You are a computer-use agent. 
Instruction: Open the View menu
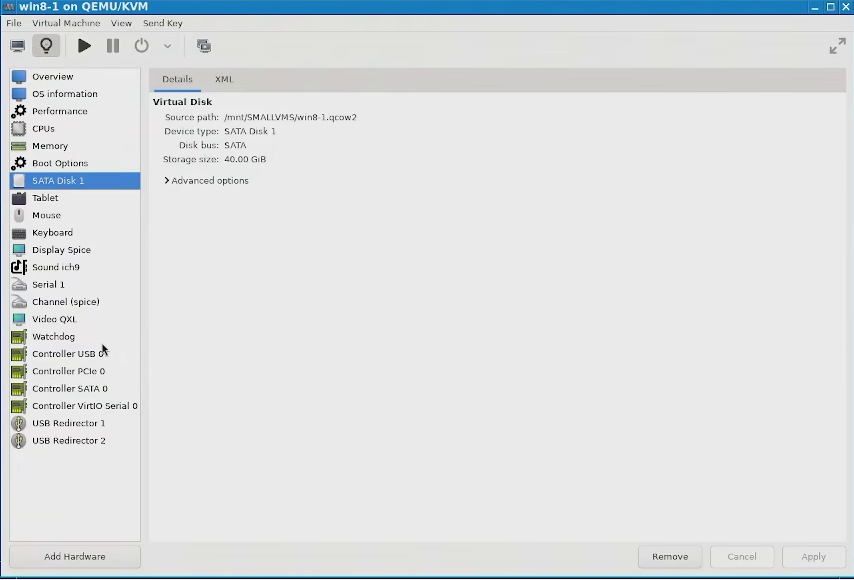[x=121, y=23]
